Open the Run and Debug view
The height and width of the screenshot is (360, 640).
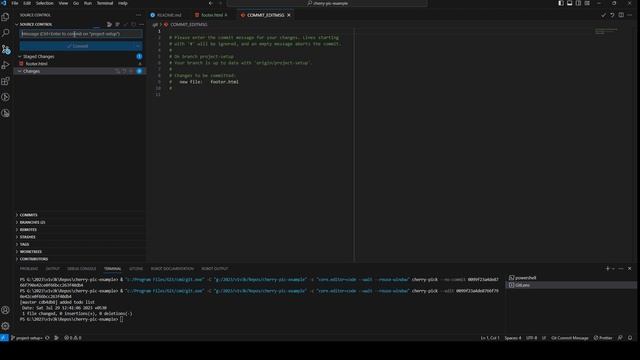pyautogui.click(x=5, y=65)
